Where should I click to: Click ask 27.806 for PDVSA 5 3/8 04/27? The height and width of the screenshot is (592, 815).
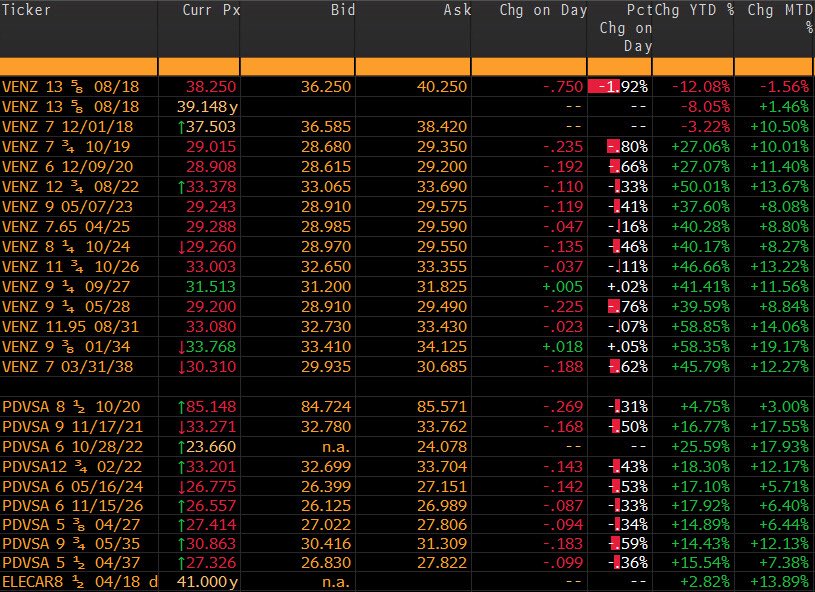(x=442, y=524)
